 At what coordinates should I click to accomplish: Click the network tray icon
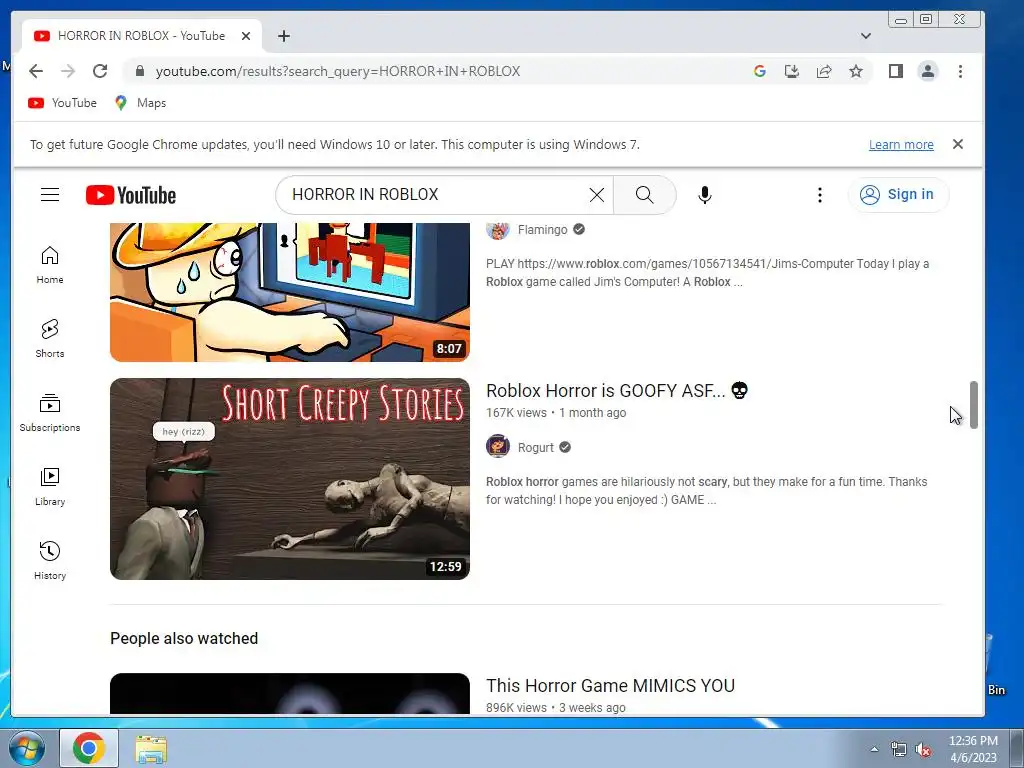tap(899, 750)
